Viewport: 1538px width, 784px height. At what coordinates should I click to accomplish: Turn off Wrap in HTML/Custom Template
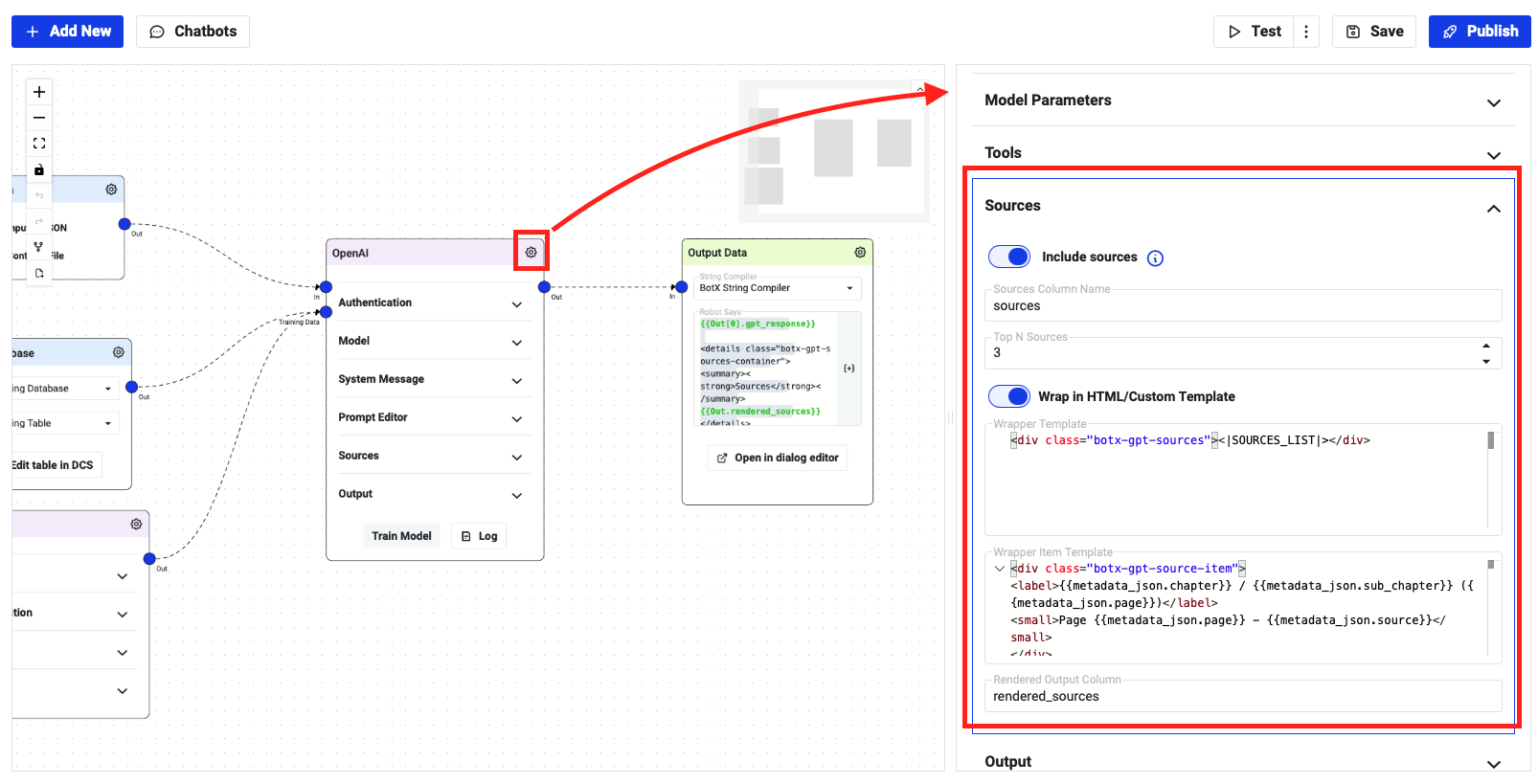click(x=1009, y=396)
